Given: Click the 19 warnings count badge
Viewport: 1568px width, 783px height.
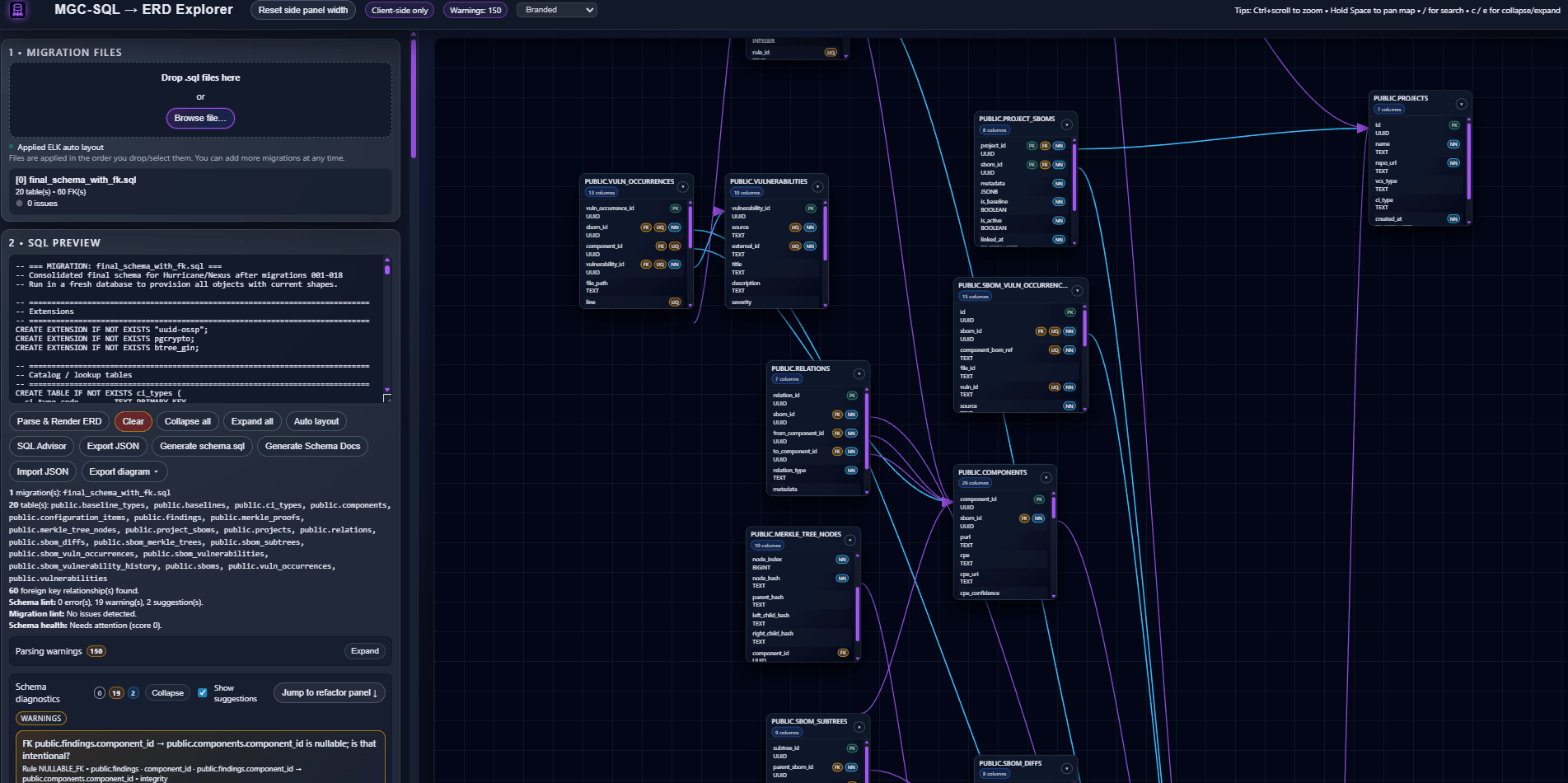Looking at the screenshot, I should click(116, 693).
